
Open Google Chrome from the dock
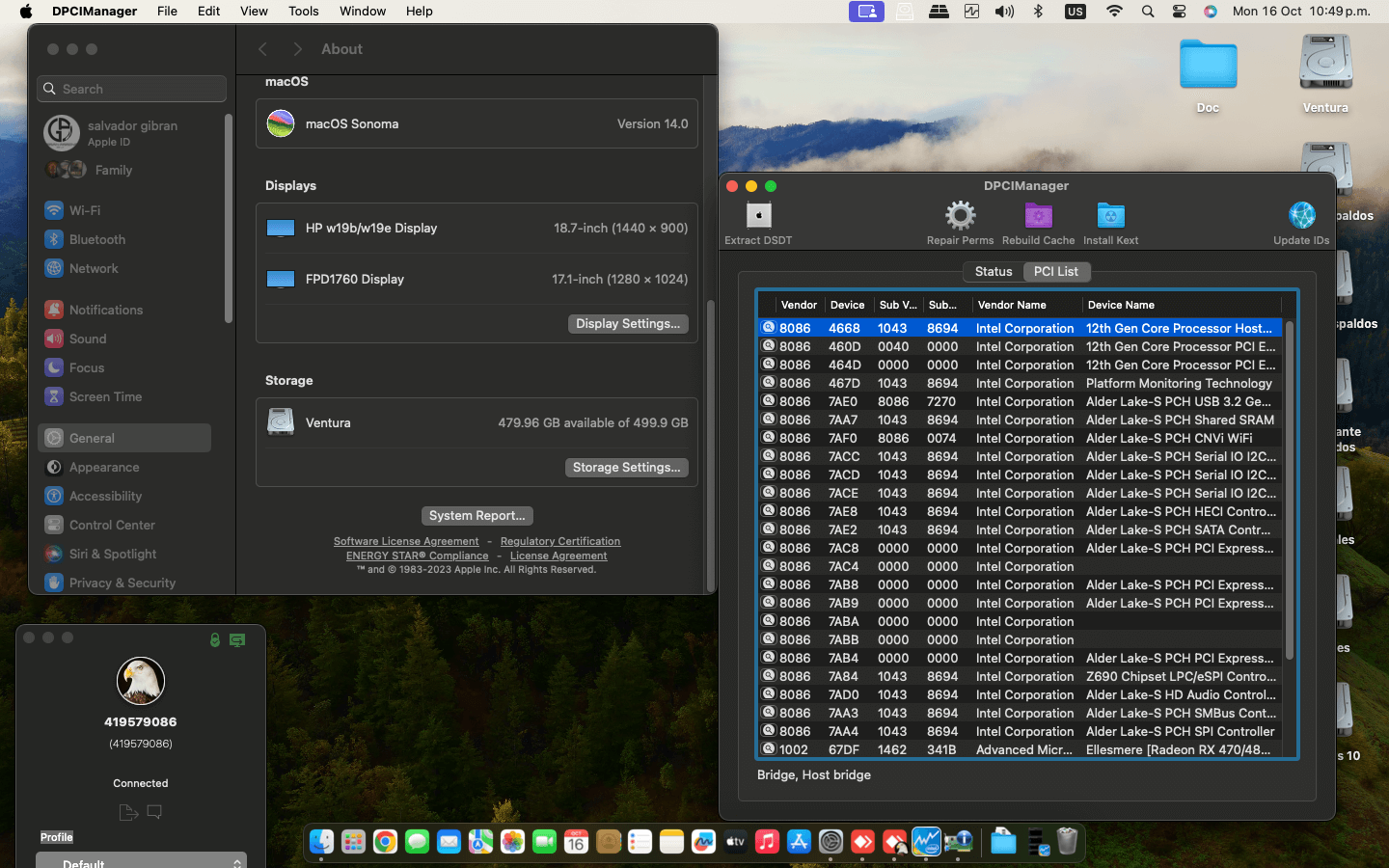tap(385, 842)
